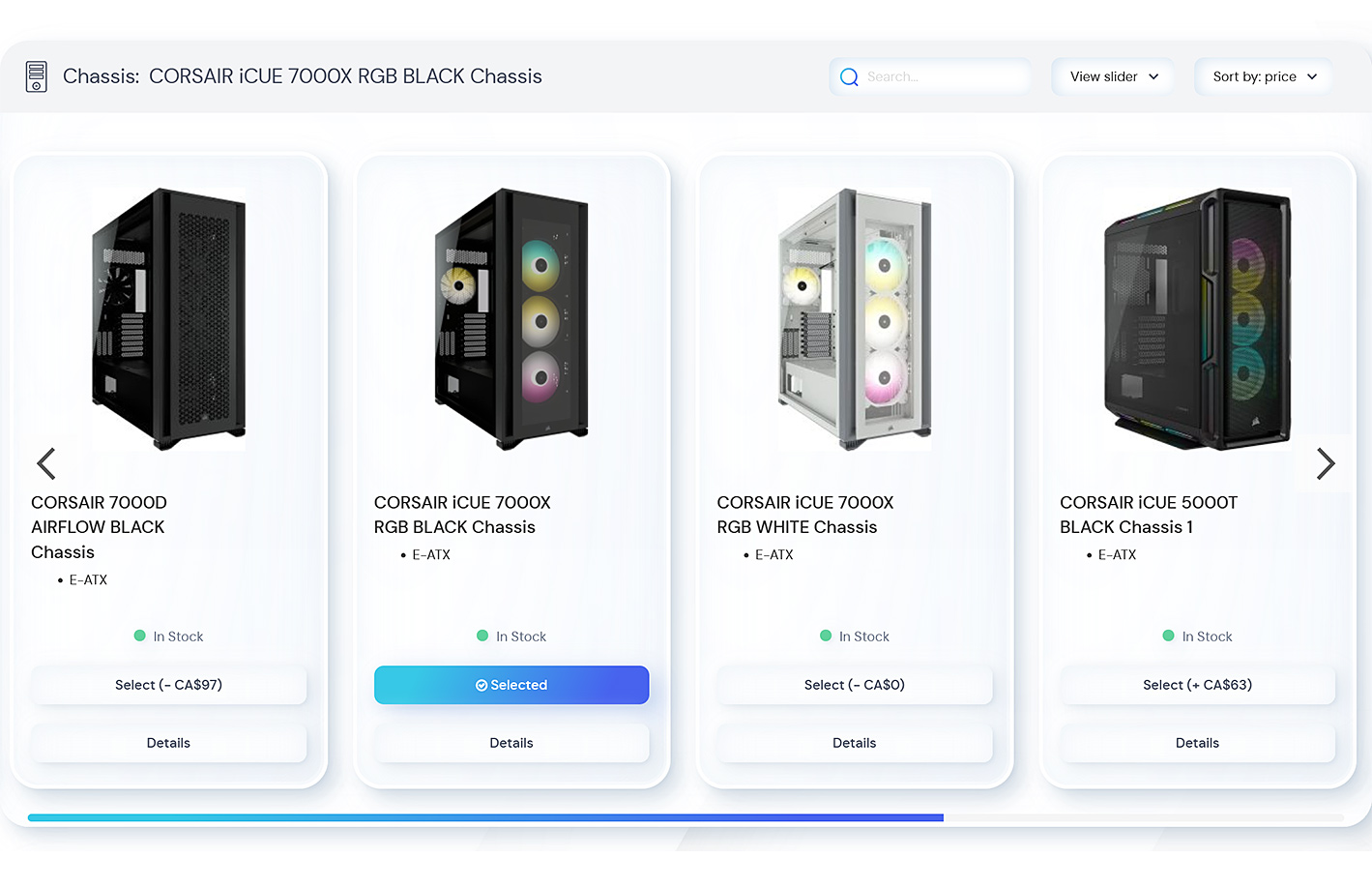The image size is (1372, 888).
Task: Click the chassis tower icon beside the title
Action: (x=37, y=76)
